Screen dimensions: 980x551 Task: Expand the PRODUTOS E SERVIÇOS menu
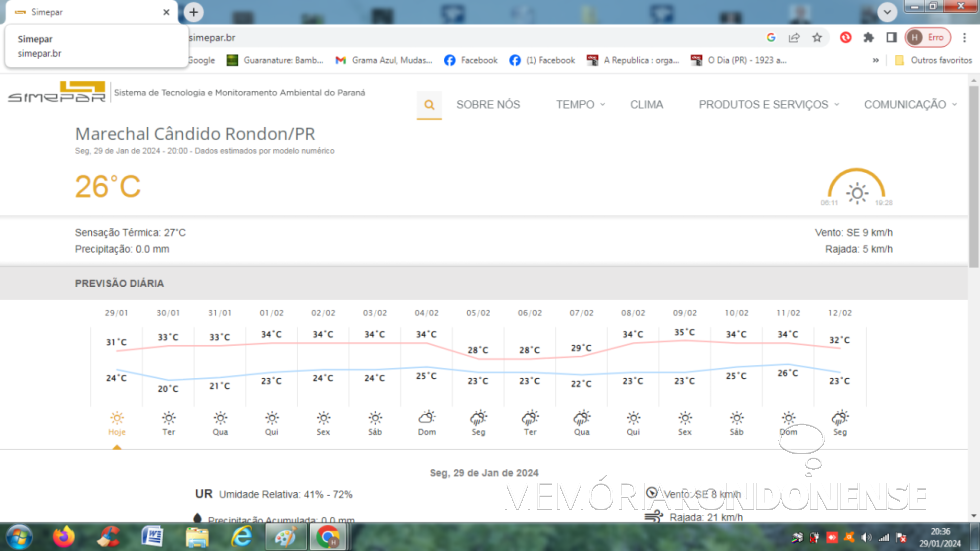[x=768, y=105]
